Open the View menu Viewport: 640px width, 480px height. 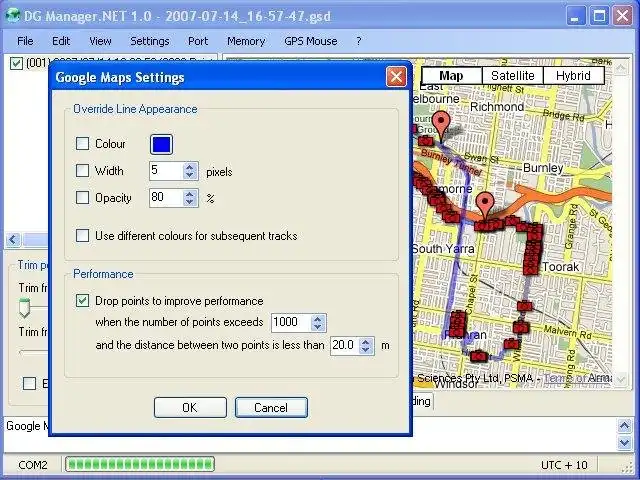(100, 41)
